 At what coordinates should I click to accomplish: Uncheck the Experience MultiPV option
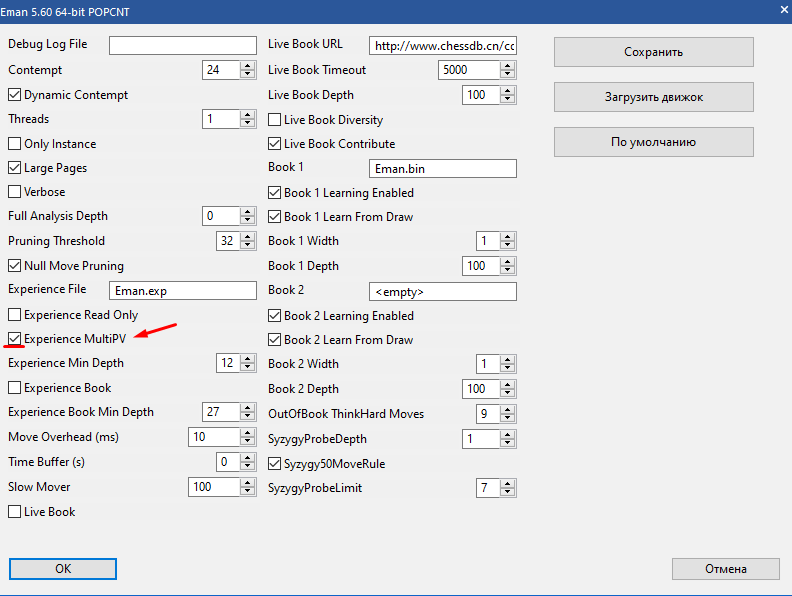[15, 339]
